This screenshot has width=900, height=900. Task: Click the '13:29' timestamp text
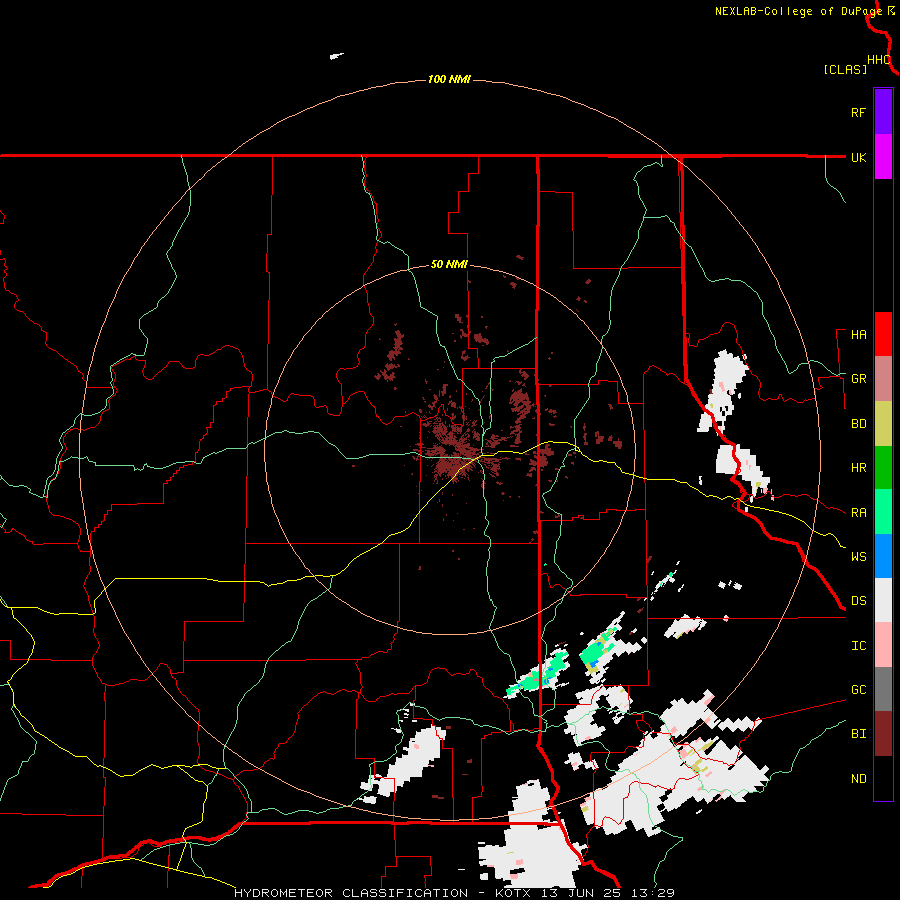click(655, 893)
